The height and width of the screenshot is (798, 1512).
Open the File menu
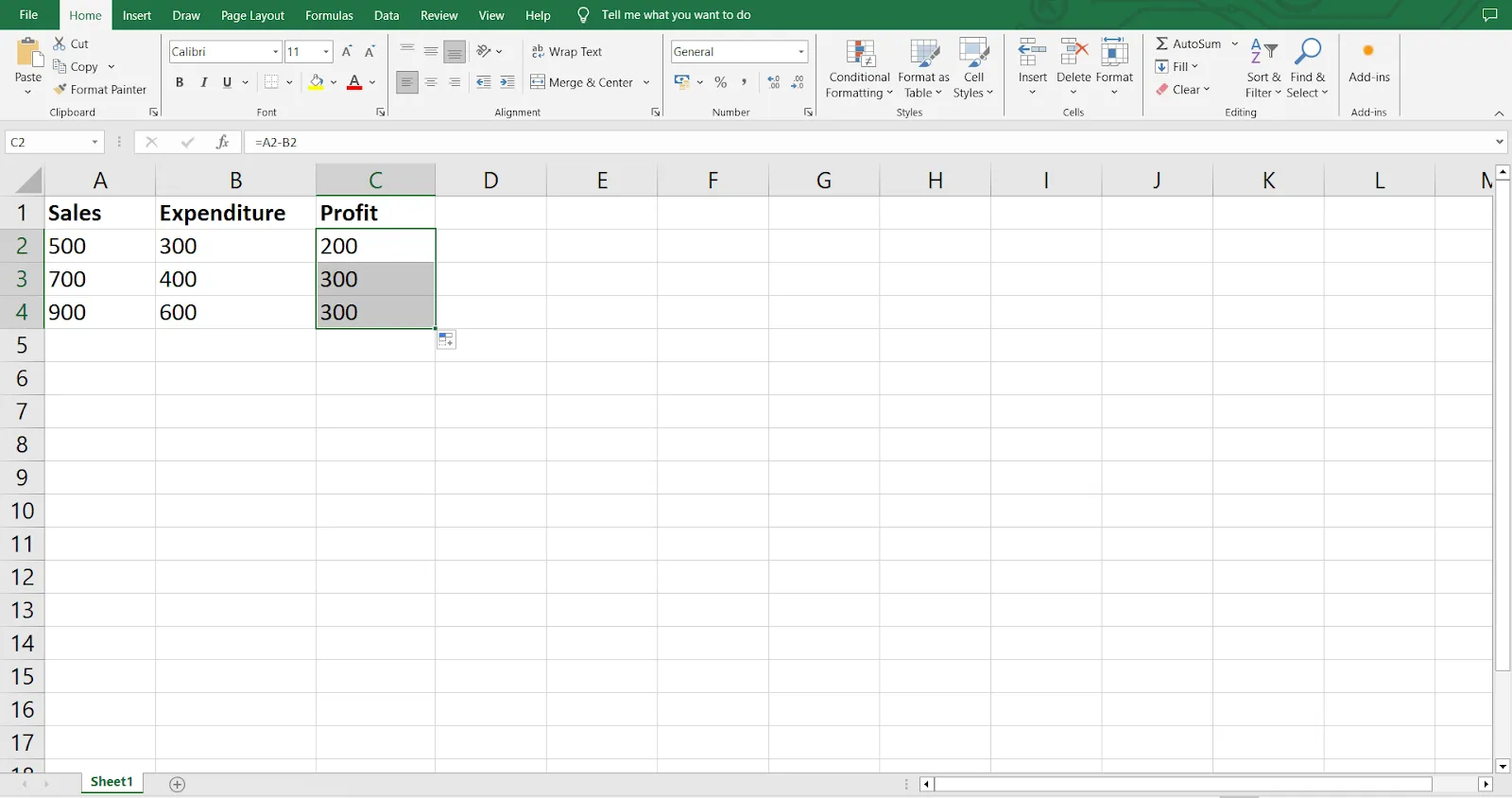tap(28, 15)
